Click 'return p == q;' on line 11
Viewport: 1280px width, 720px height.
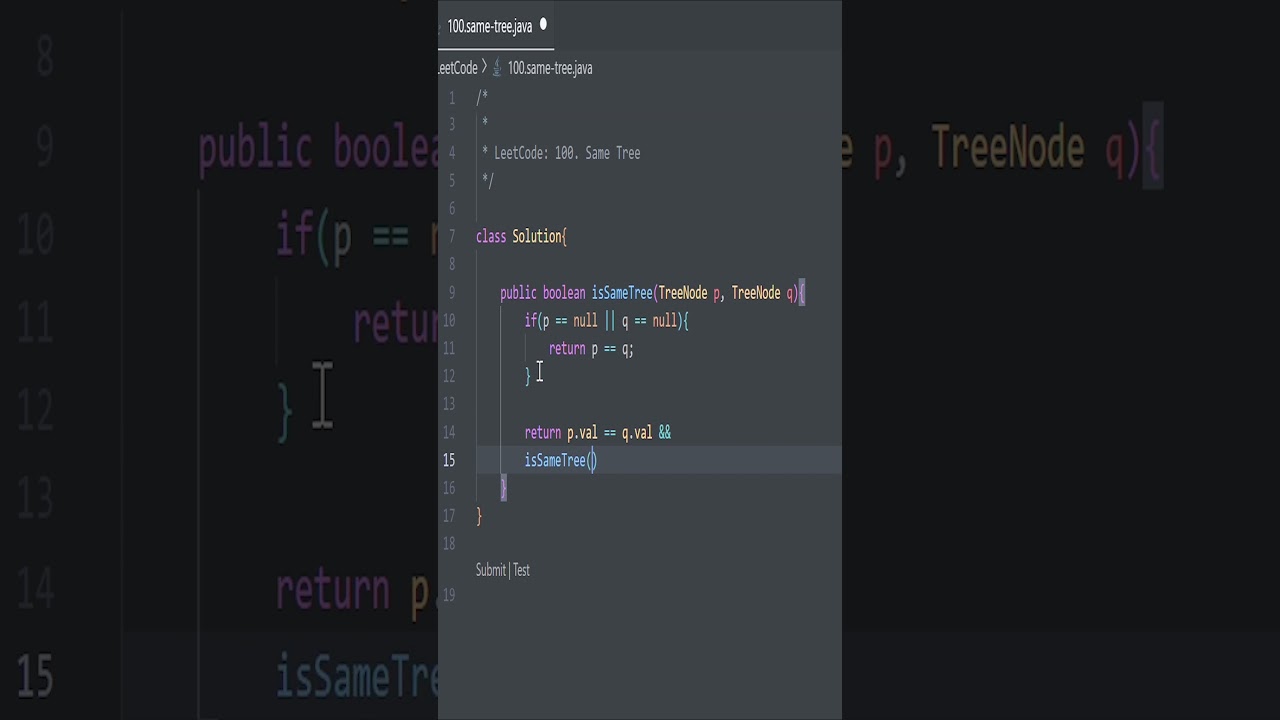point(591,349)
